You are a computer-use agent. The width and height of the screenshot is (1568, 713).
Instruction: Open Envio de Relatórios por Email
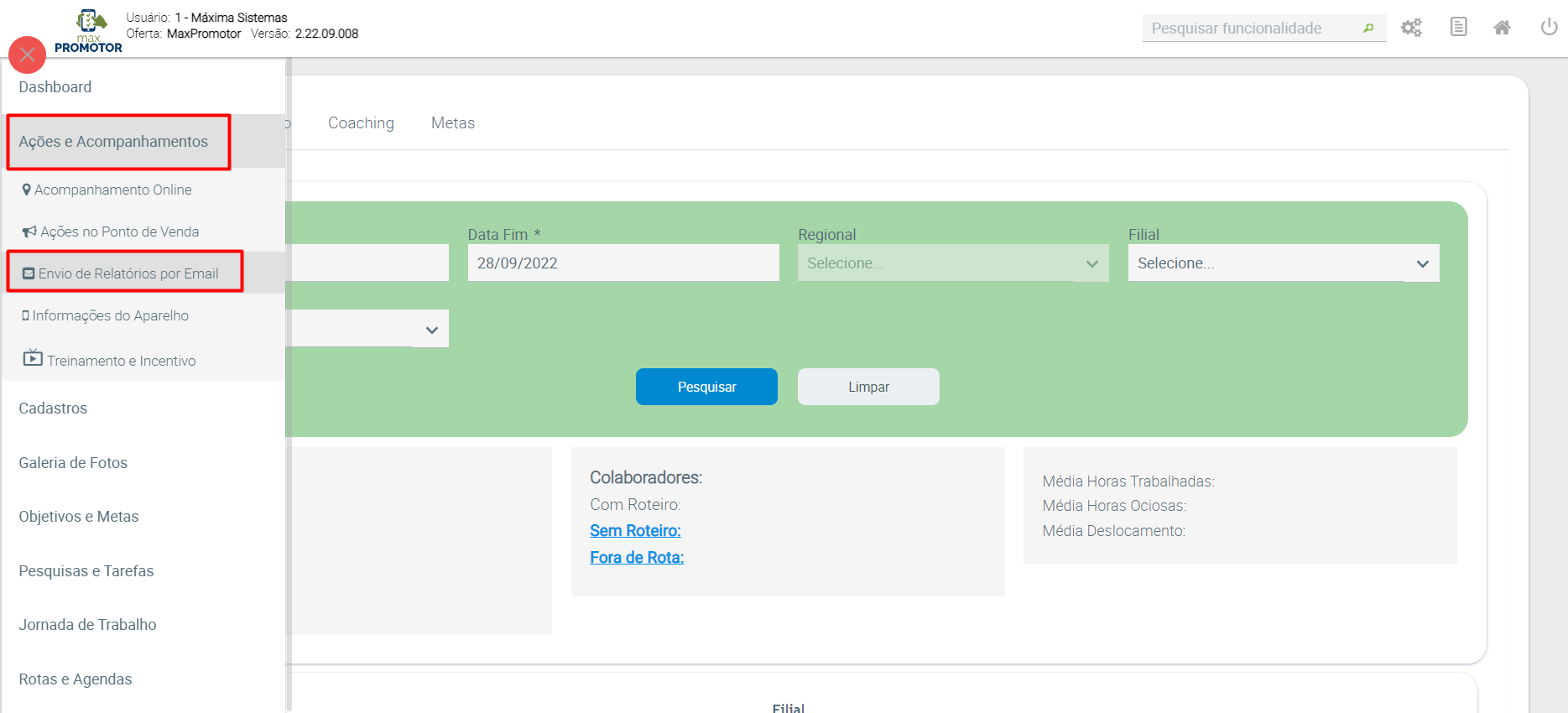click(x=128, y=273)
